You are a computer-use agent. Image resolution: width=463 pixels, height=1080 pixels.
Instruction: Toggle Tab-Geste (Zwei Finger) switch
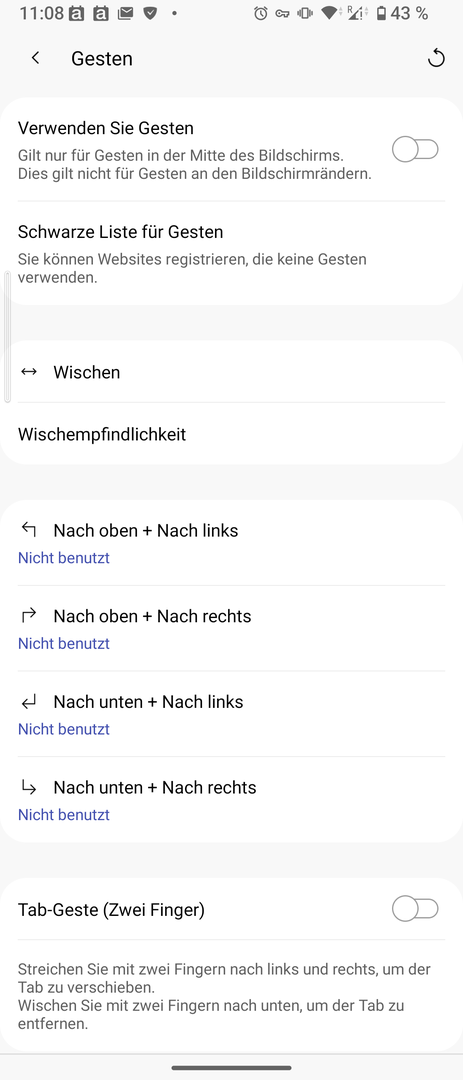point(415,909)
